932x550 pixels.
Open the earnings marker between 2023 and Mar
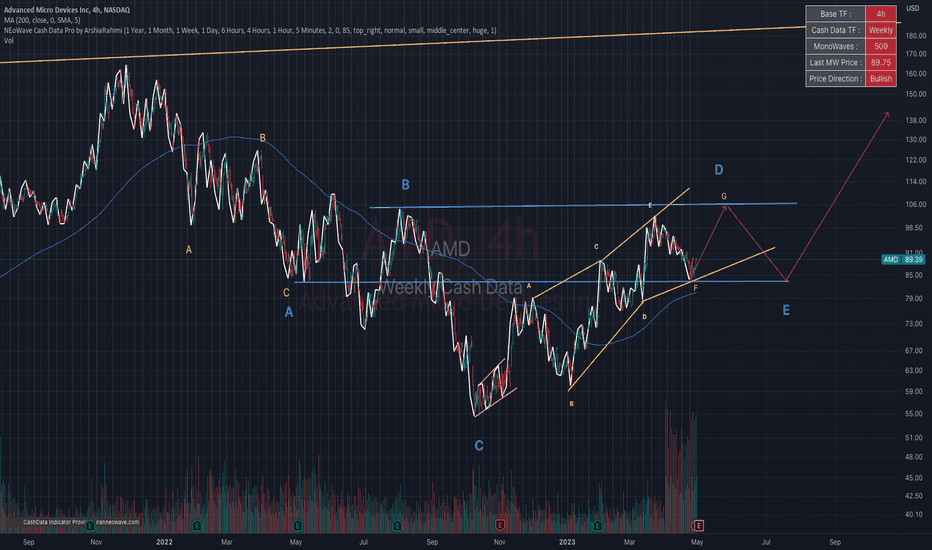click(x=597, y=526)
